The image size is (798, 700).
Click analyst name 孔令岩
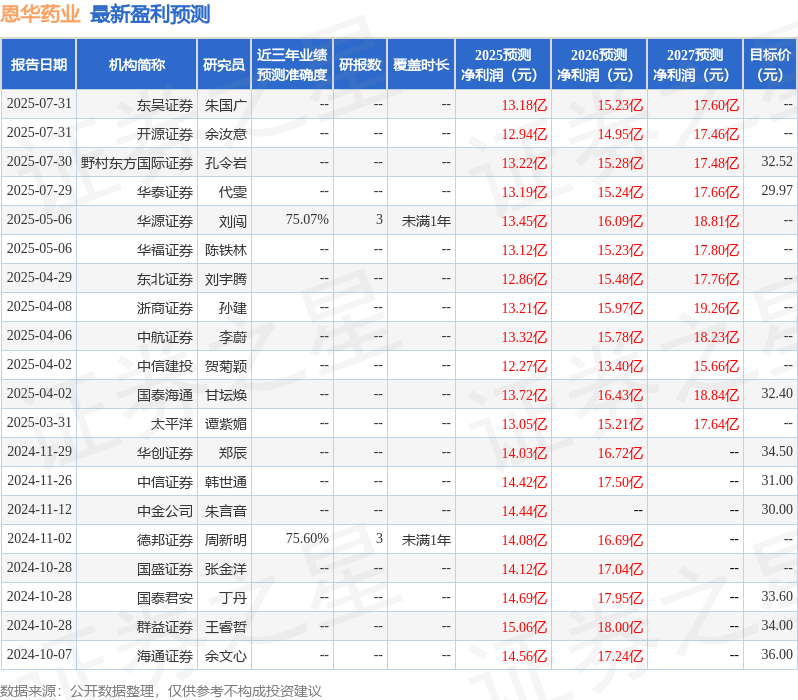[x=226, y=163]
